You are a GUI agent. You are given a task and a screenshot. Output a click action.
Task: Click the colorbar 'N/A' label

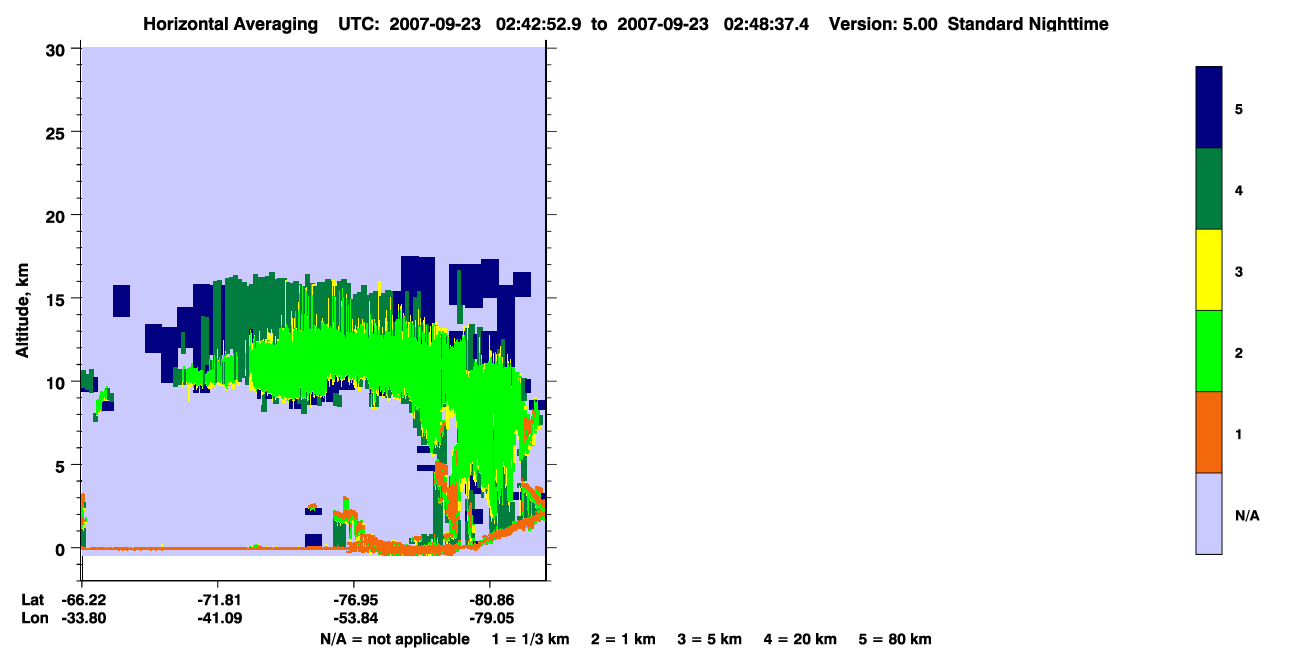(1247, 515)
